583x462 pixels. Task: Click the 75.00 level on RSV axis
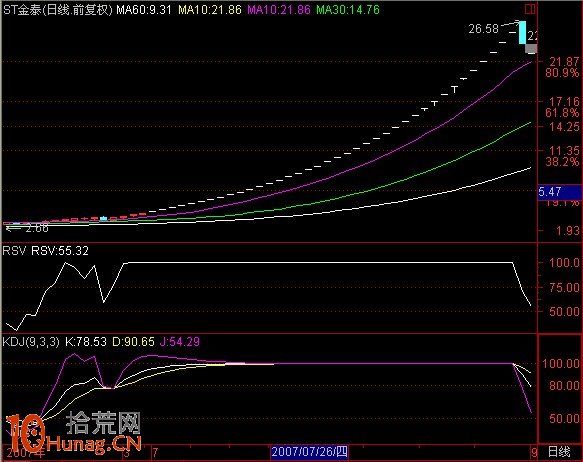coord(564,287)
